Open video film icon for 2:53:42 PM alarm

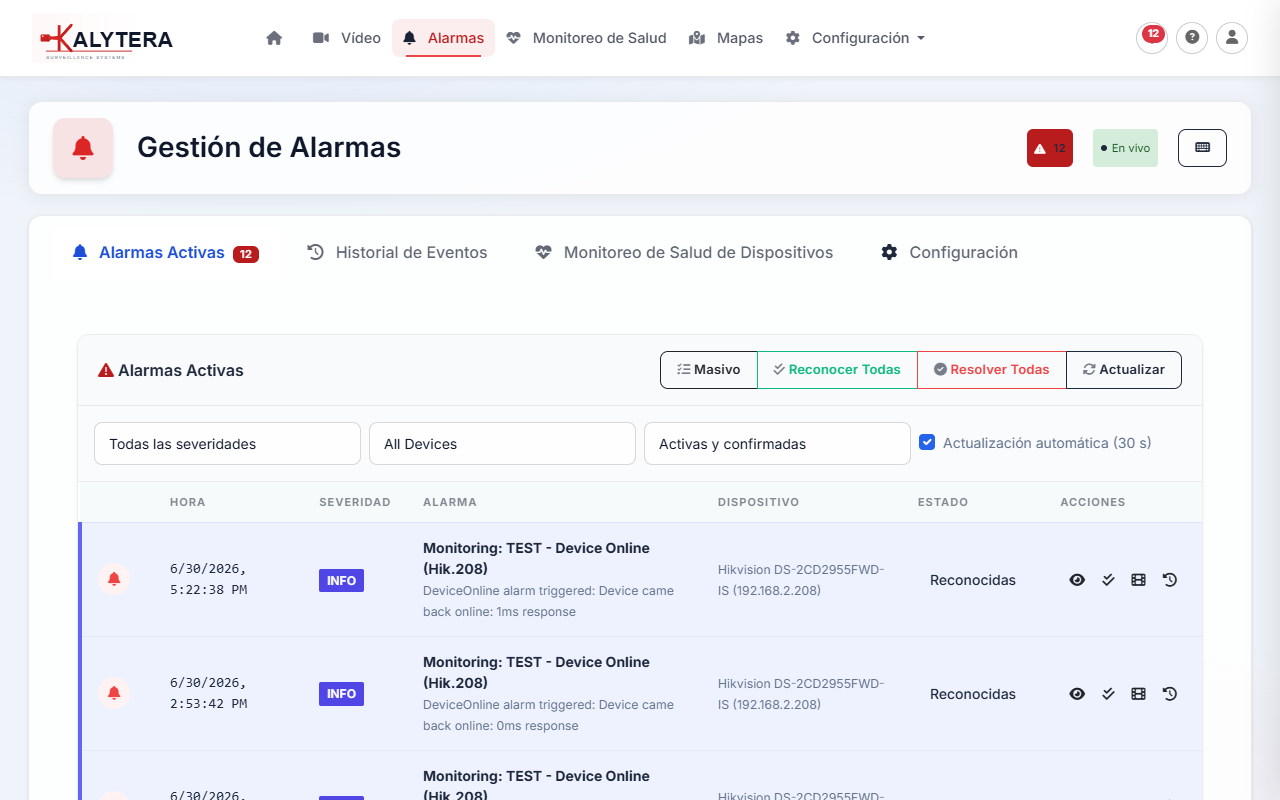[1138, 694]
